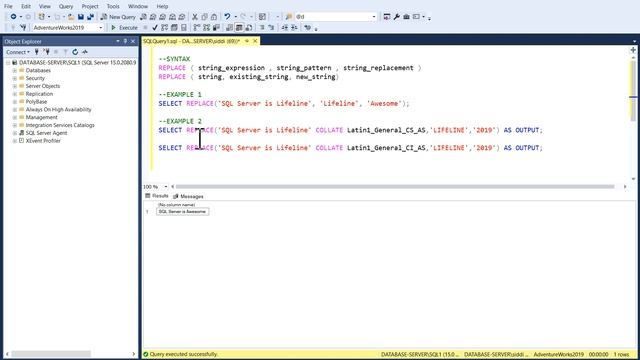Select Results to Text option
The width and height of the screenshot is (640, 360).
tap(229, 28)
